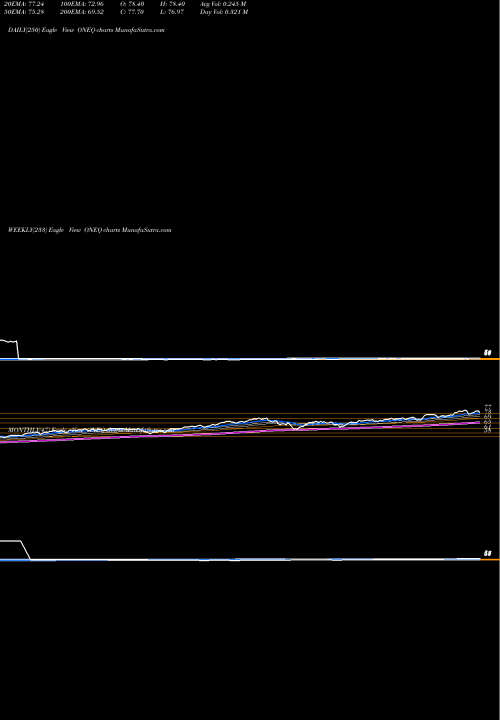This screenshot has height=720, width=500.
Task: Click the 50 axis label on the monthly chart
Action: pos(488,554)
